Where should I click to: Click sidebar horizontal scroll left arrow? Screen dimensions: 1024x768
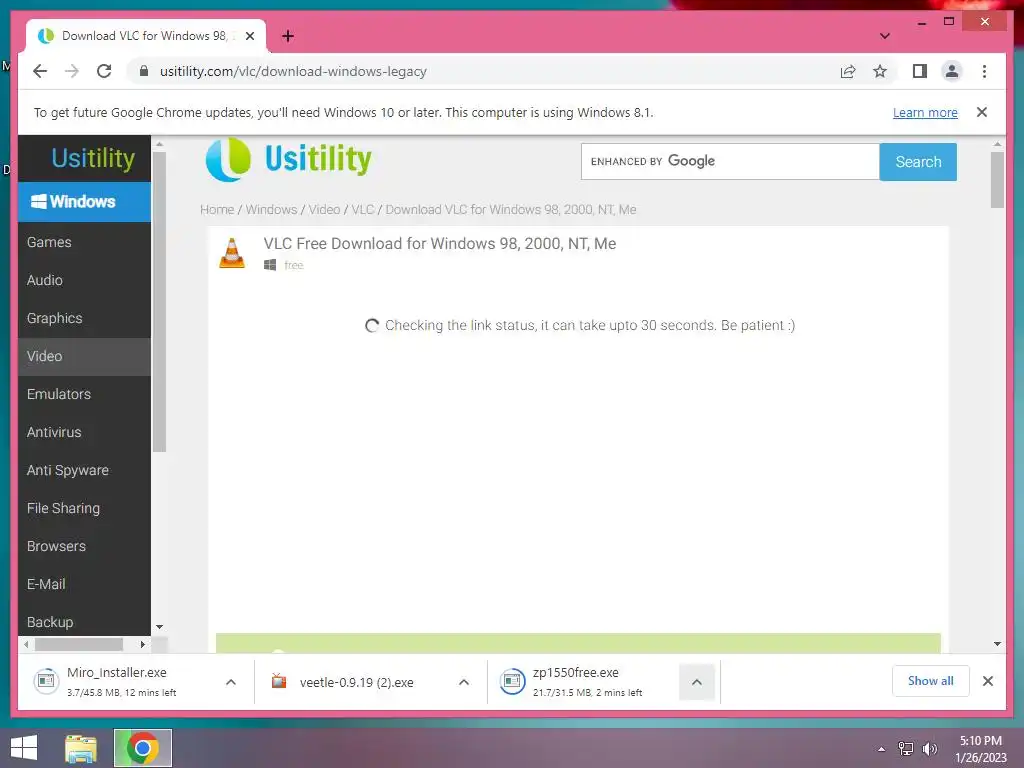pos(26,645)
